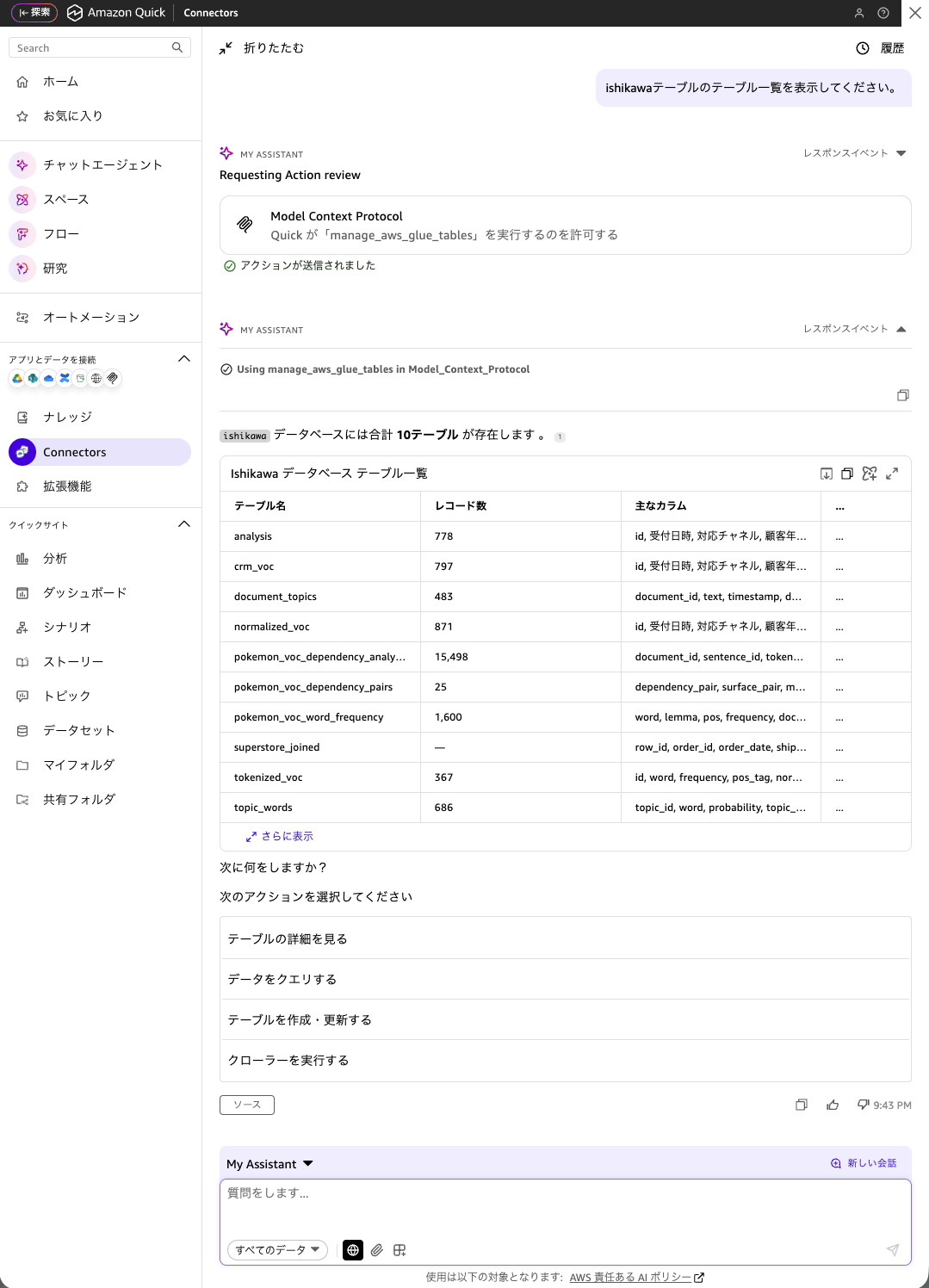
Task: Click the topic_words row name
Action: (263, 808)
